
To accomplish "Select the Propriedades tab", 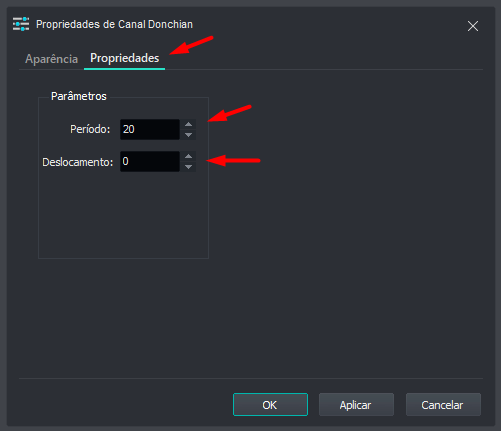I will 125,58.
